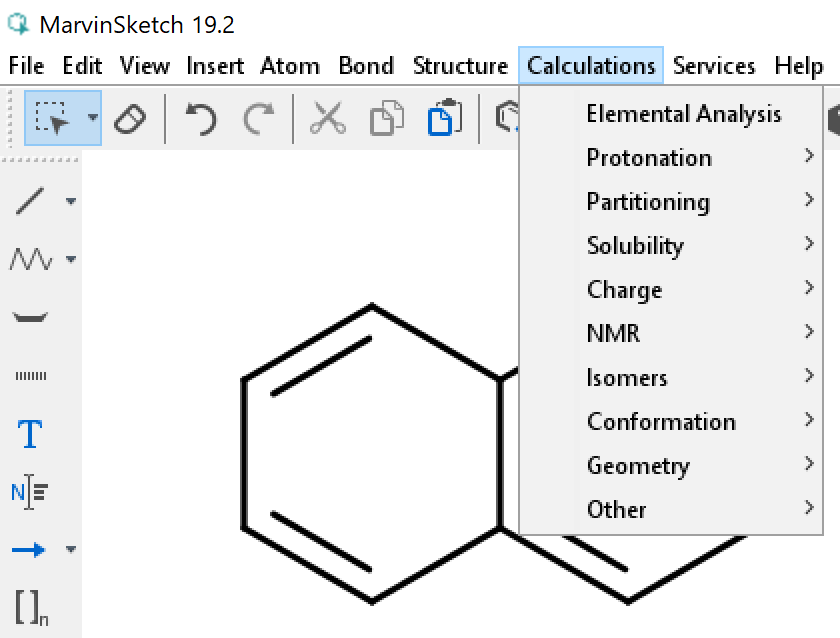This screenshot has height=638, width=840.
Task: Select the group brackets tool
Action: pos(30,606)
